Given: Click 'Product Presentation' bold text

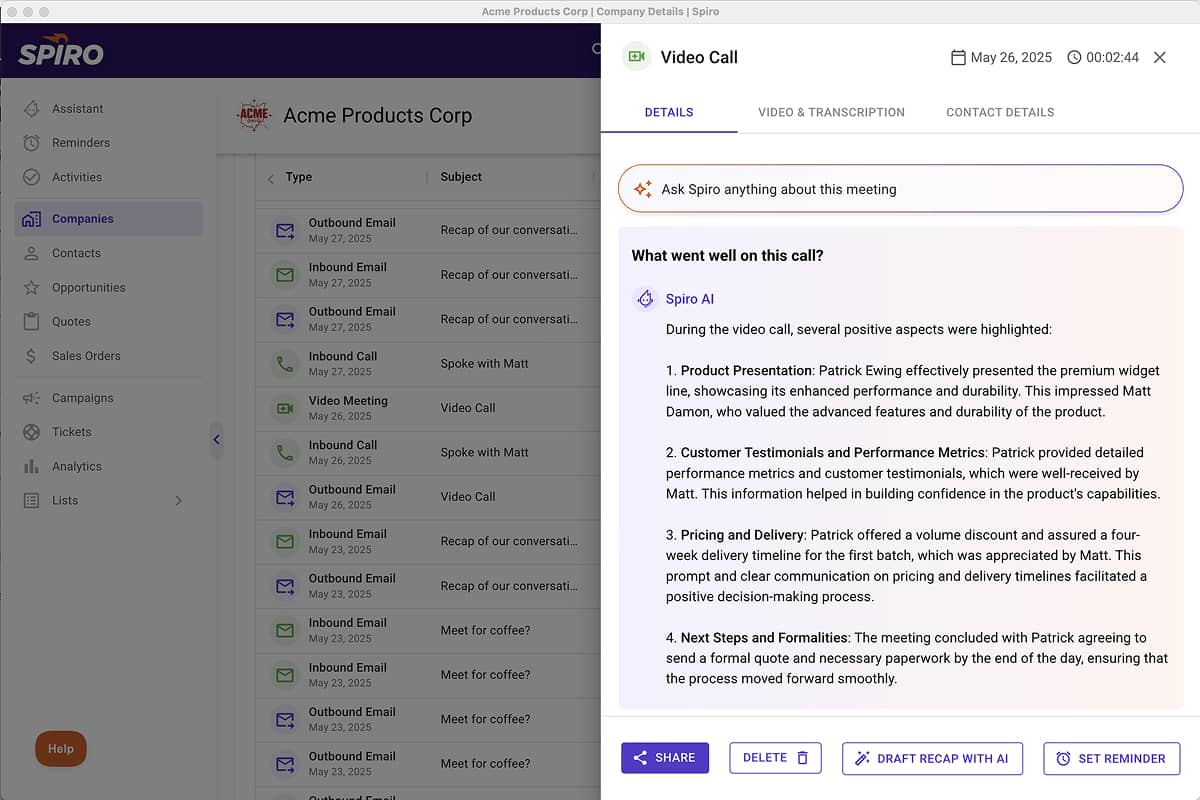Looking at the screenshot, I should pyautogui.click(x=746, y=370).
